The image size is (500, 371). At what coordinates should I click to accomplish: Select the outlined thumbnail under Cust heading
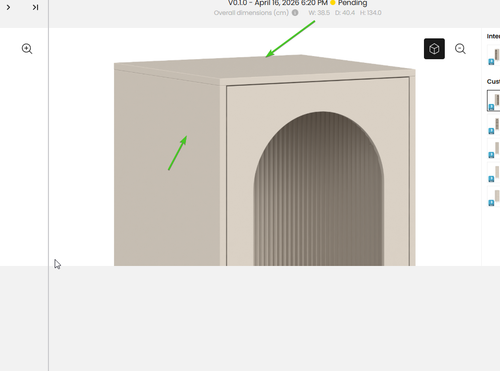coord(494,100)
